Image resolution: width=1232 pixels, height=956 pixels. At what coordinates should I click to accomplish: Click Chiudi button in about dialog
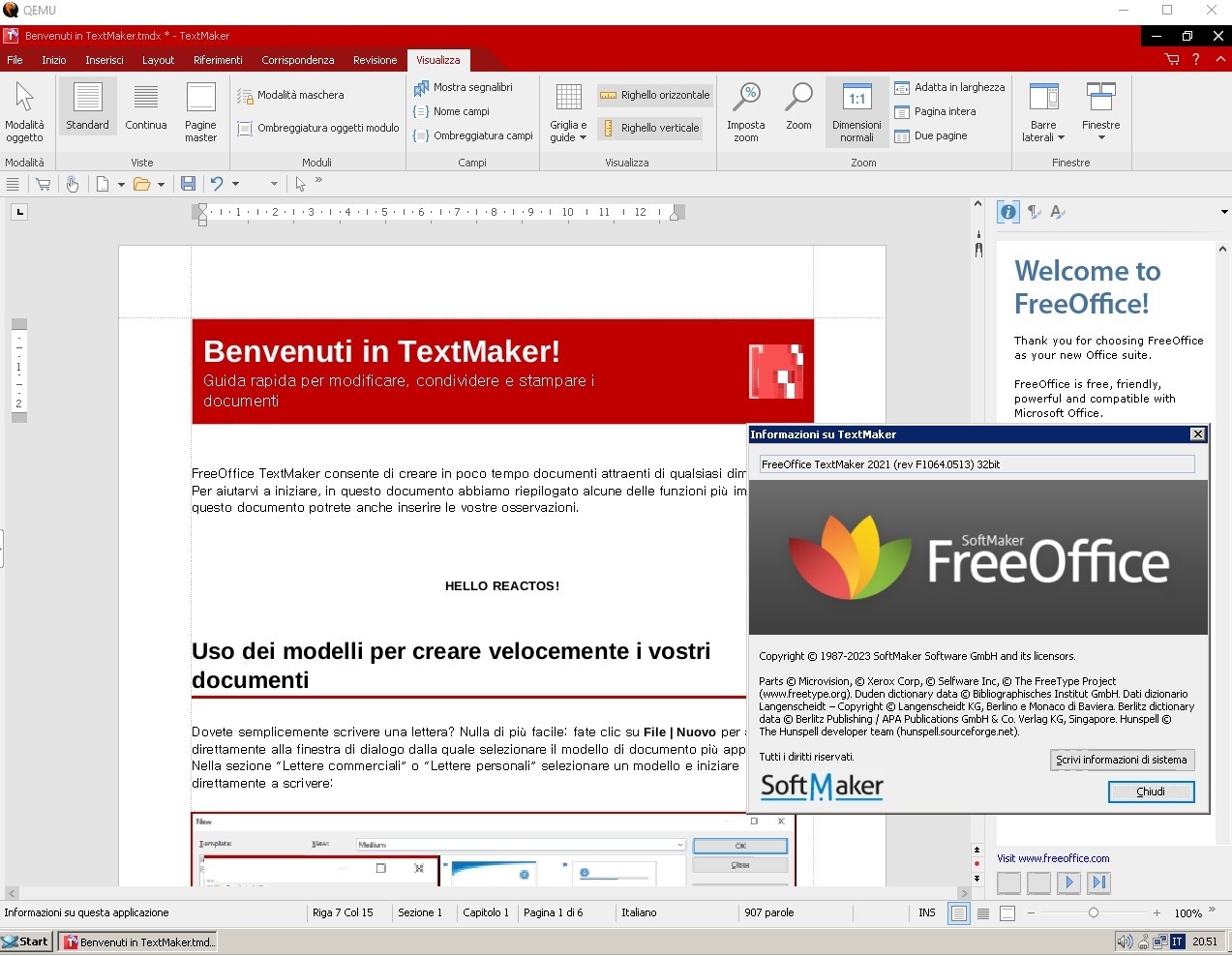(x=1151, y=792)
